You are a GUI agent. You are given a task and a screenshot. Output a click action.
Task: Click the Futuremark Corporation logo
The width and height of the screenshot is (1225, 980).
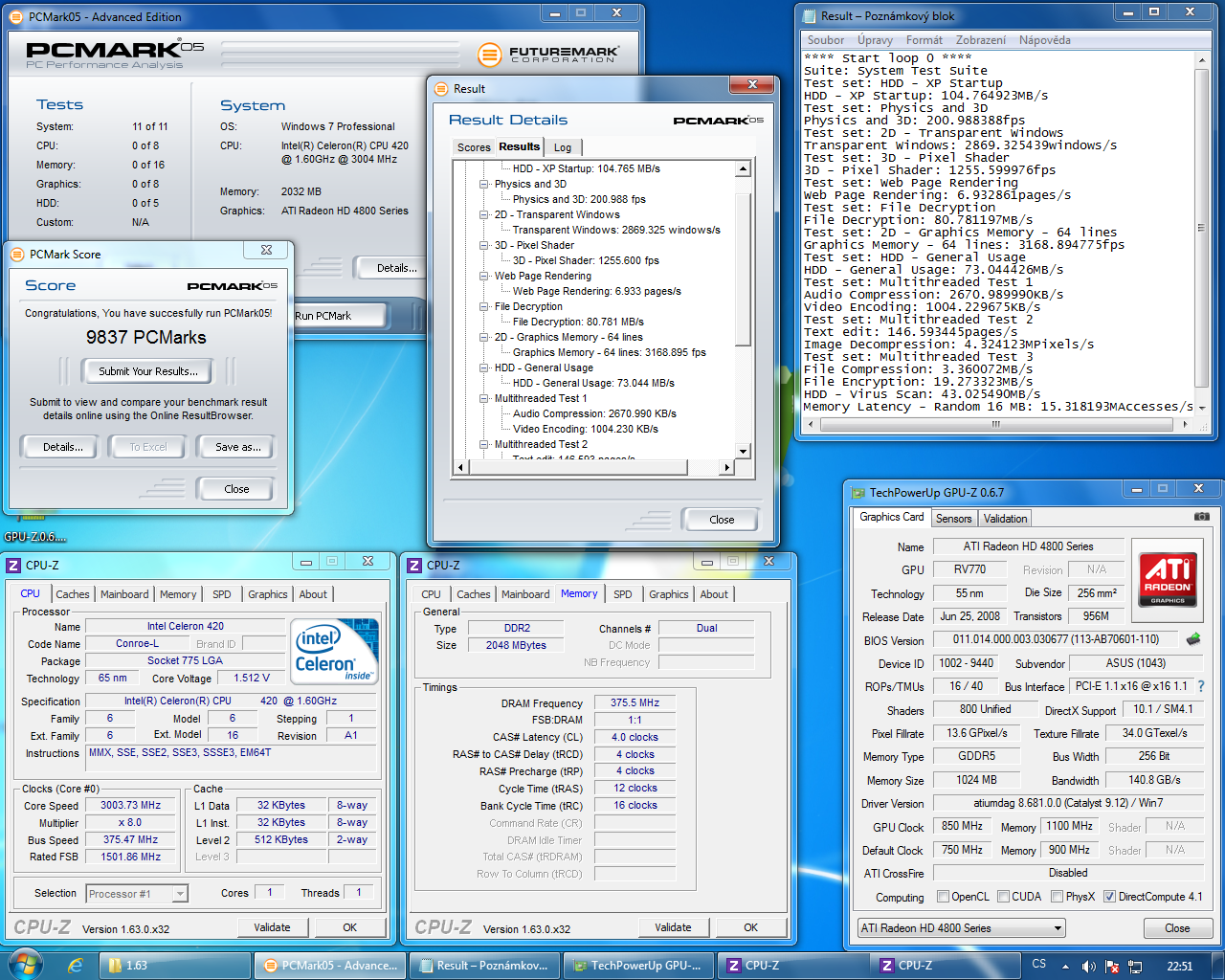point(548,55)
